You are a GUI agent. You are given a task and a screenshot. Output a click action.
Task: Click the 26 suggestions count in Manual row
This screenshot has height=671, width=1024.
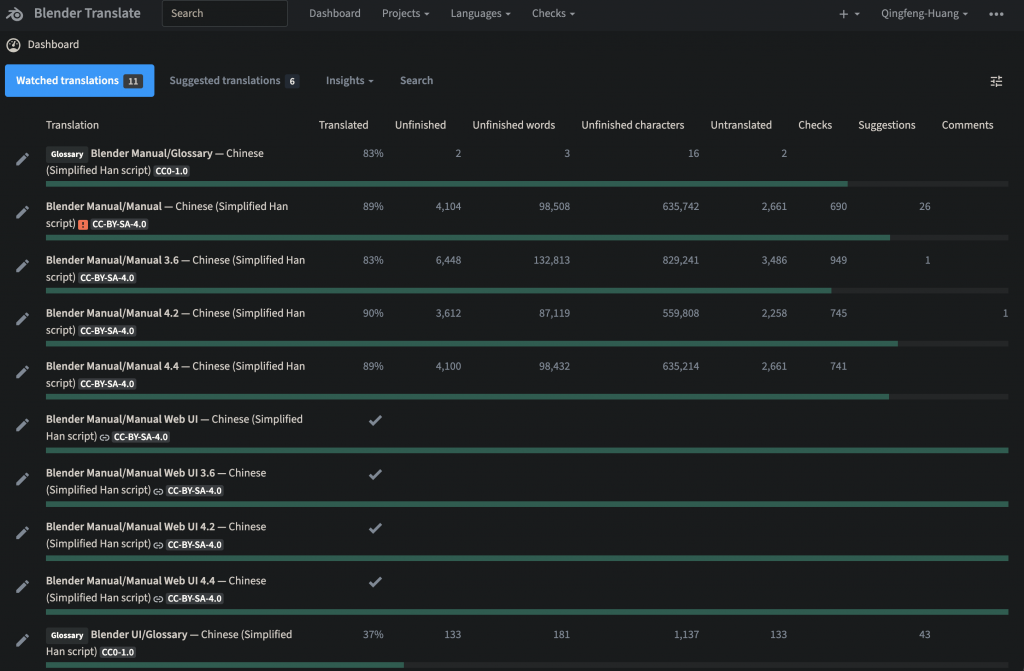[925, 206]
